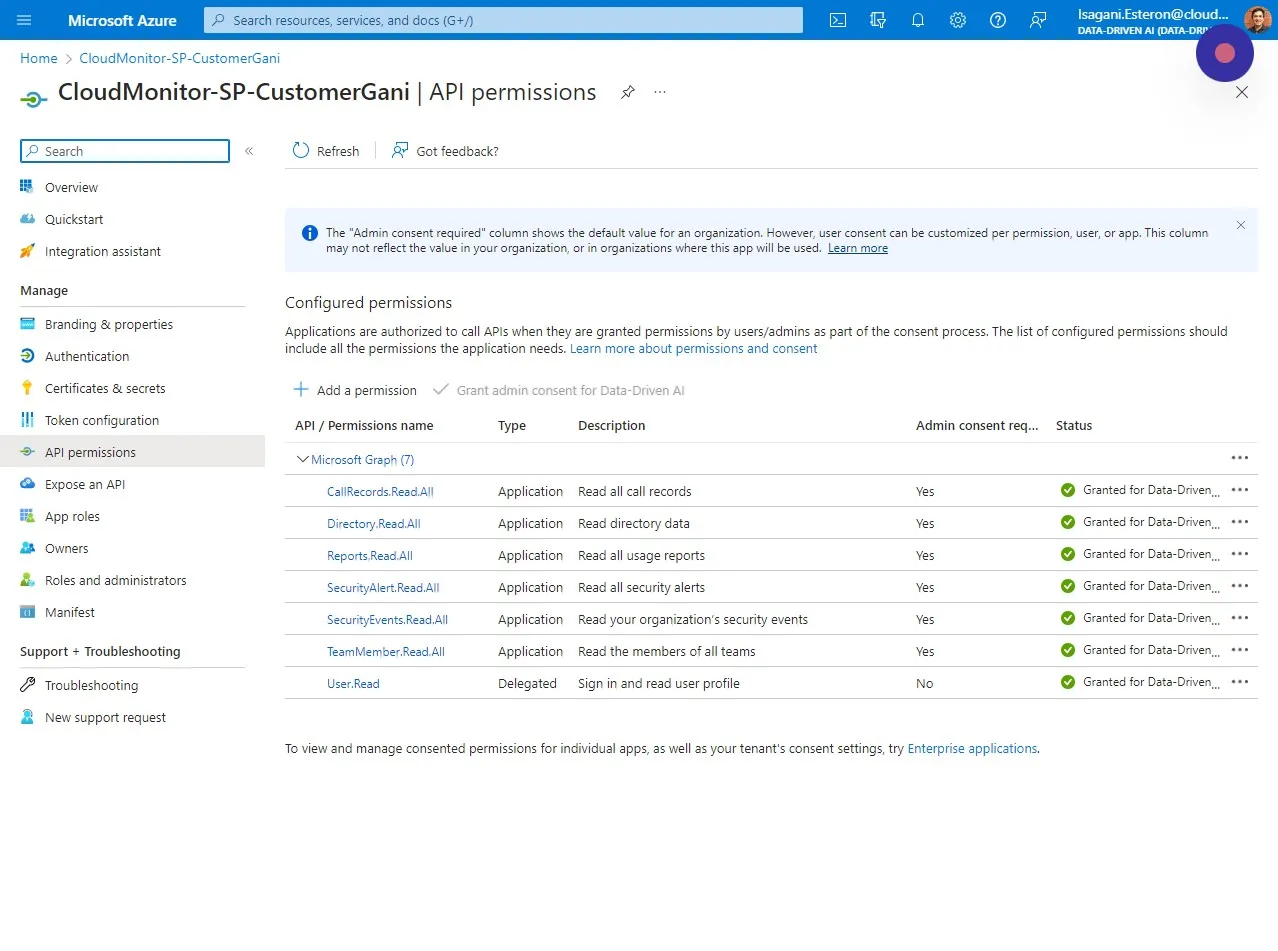Screen dimensions: 1278x951
Task: Open SecurityEvents.Read.All permission
Action: click(387, 620)
